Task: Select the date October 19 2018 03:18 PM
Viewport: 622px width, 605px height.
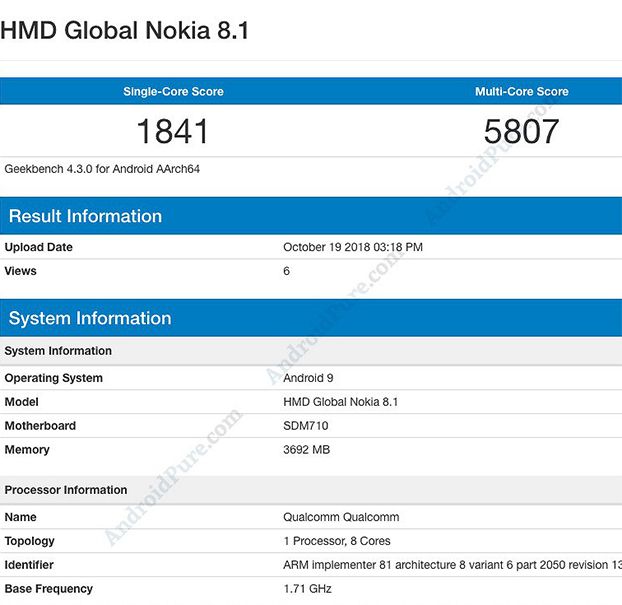Action: (x=353, y=247)
